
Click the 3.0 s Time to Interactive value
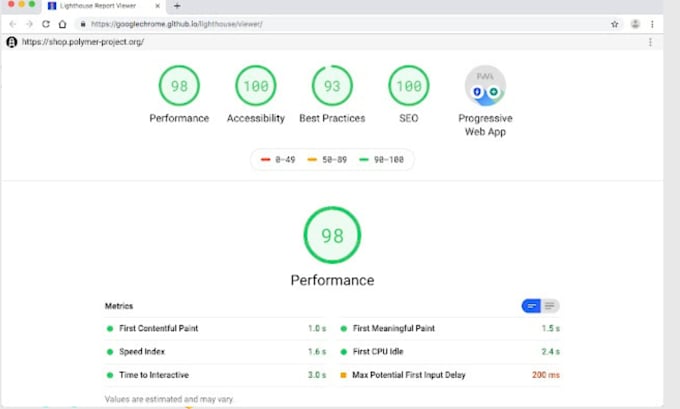click(x=317, y=375)
